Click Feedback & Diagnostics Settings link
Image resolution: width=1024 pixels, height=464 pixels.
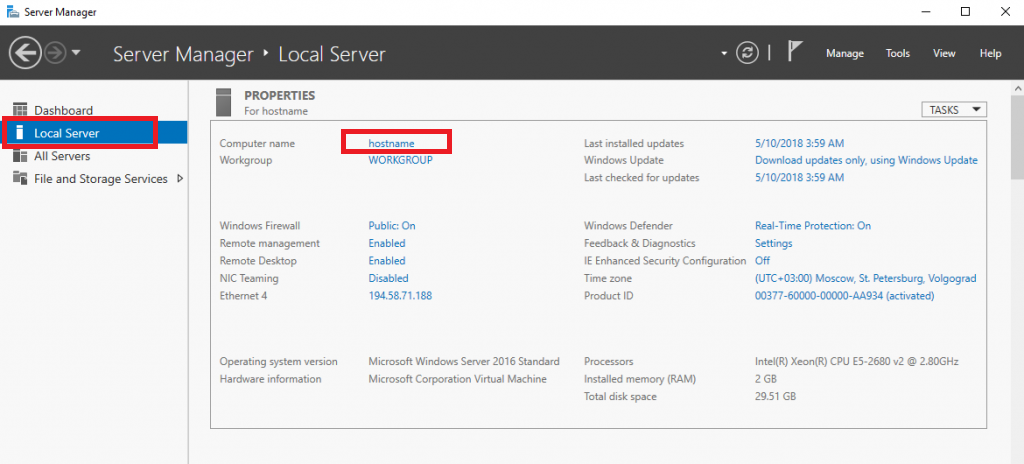773,243
